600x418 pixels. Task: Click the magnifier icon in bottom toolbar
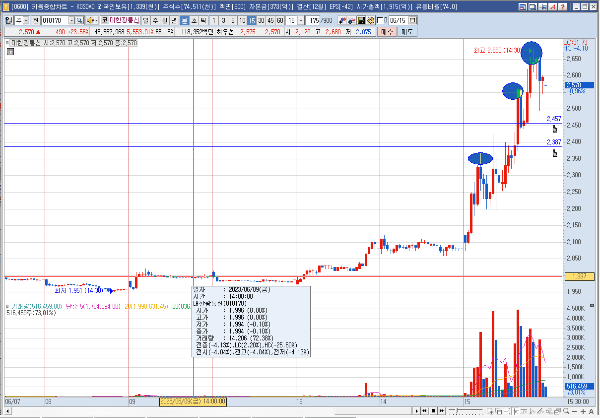tap(566, 411)
